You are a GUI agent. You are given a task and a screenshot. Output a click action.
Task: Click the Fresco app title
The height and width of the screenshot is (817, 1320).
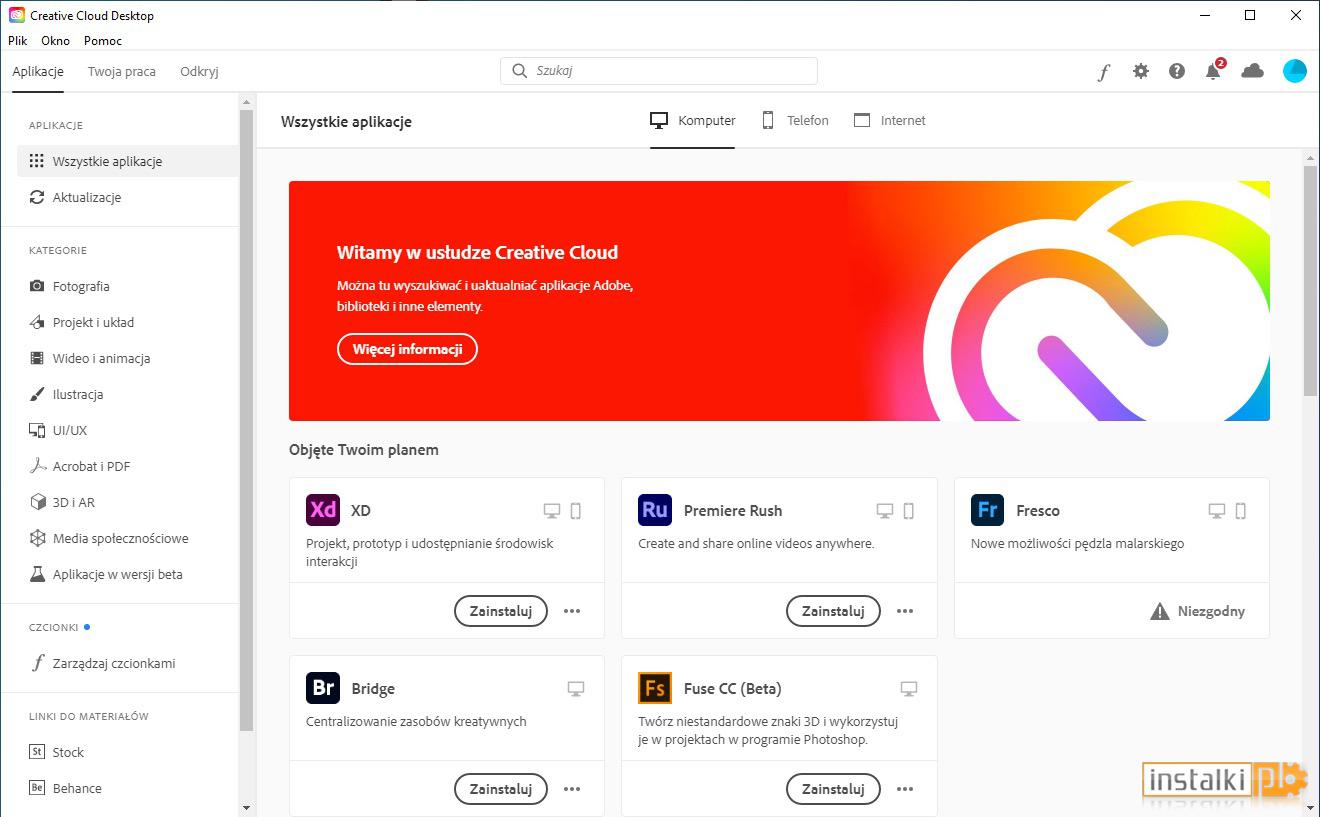click(1038, 510)
